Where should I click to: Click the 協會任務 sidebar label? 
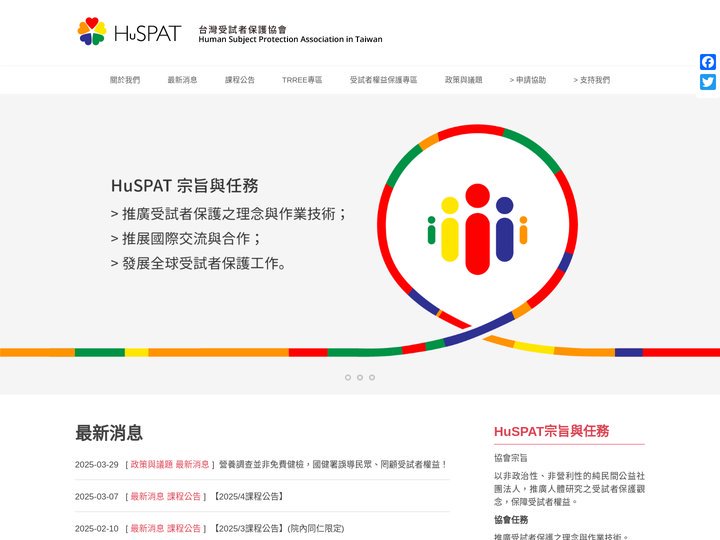point(511,519)
